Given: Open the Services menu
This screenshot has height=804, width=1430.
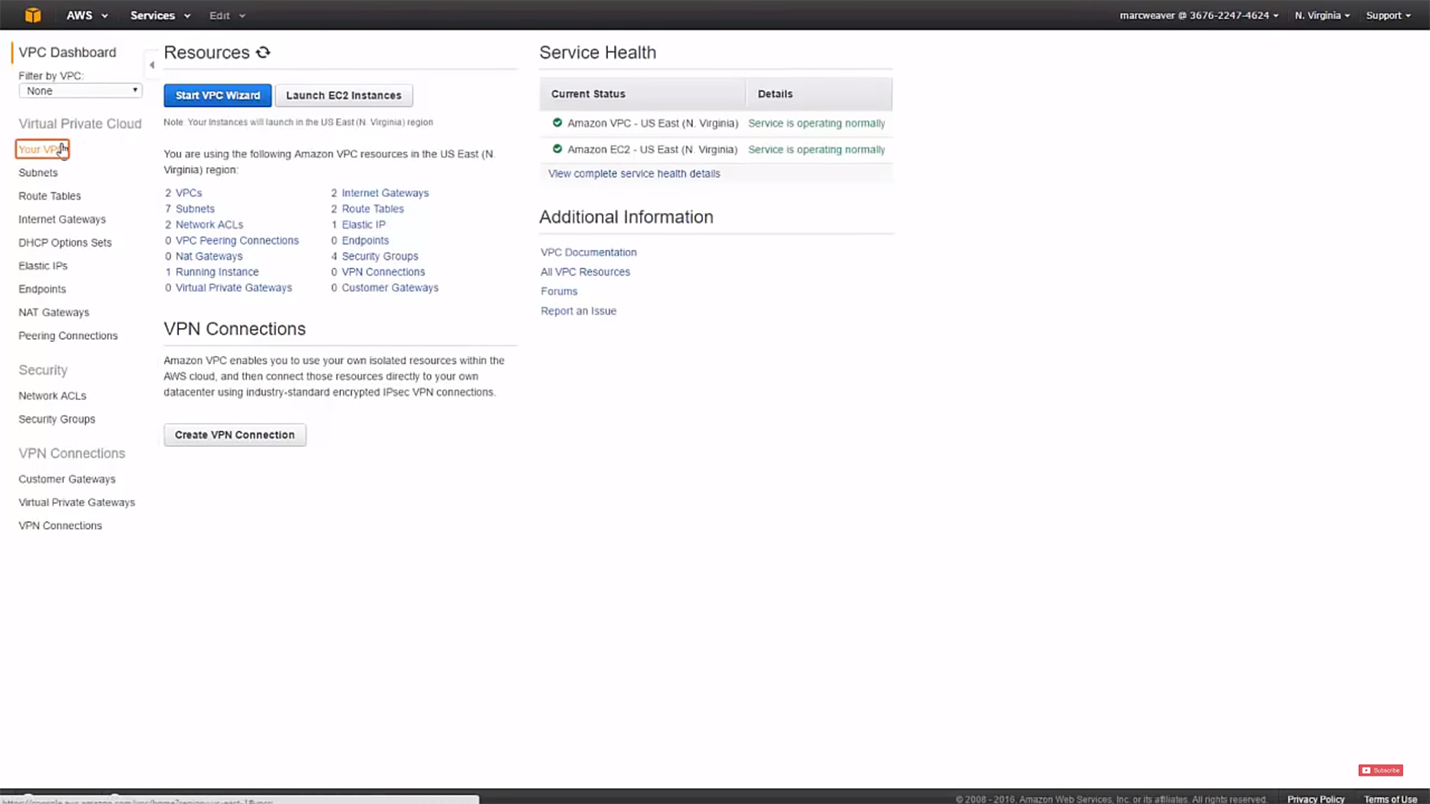Looking at the screenshot, I should coord(159,16).
